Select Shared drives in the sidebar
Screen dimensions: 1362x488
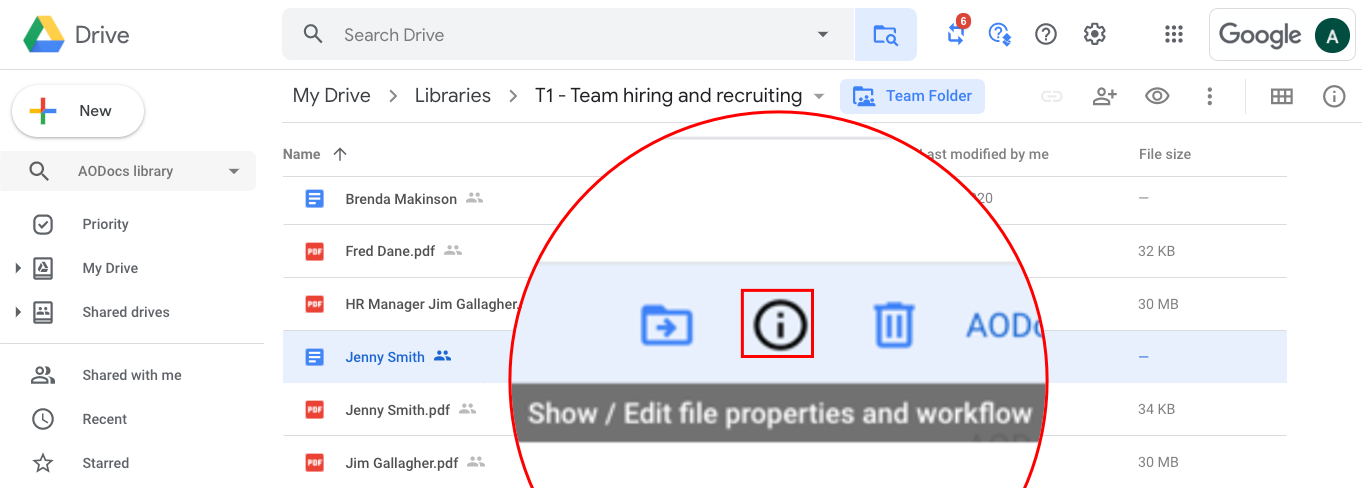tap(126, 312)
